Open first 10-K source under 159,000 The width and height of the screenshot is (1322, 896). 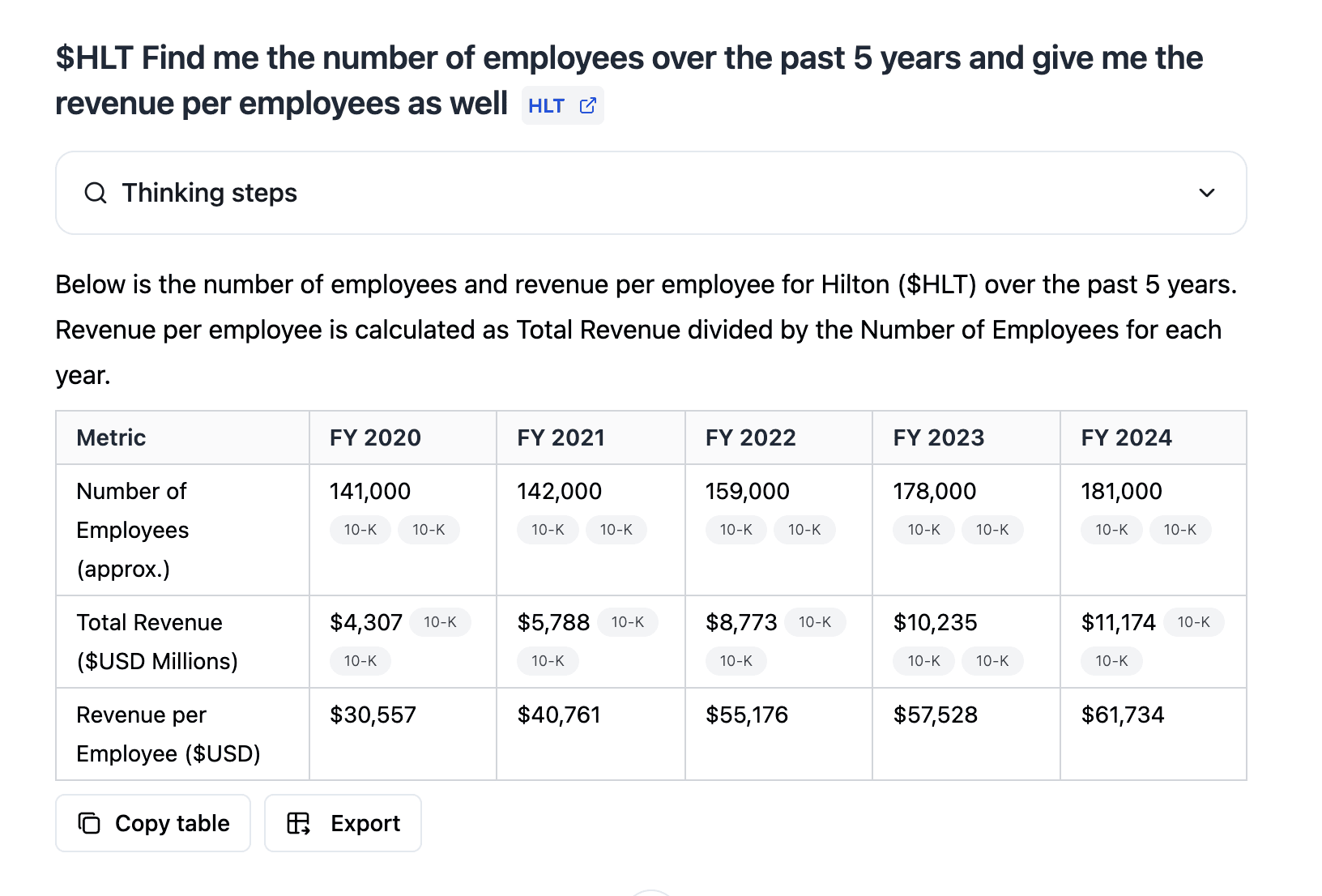click(x=736, y=530)
